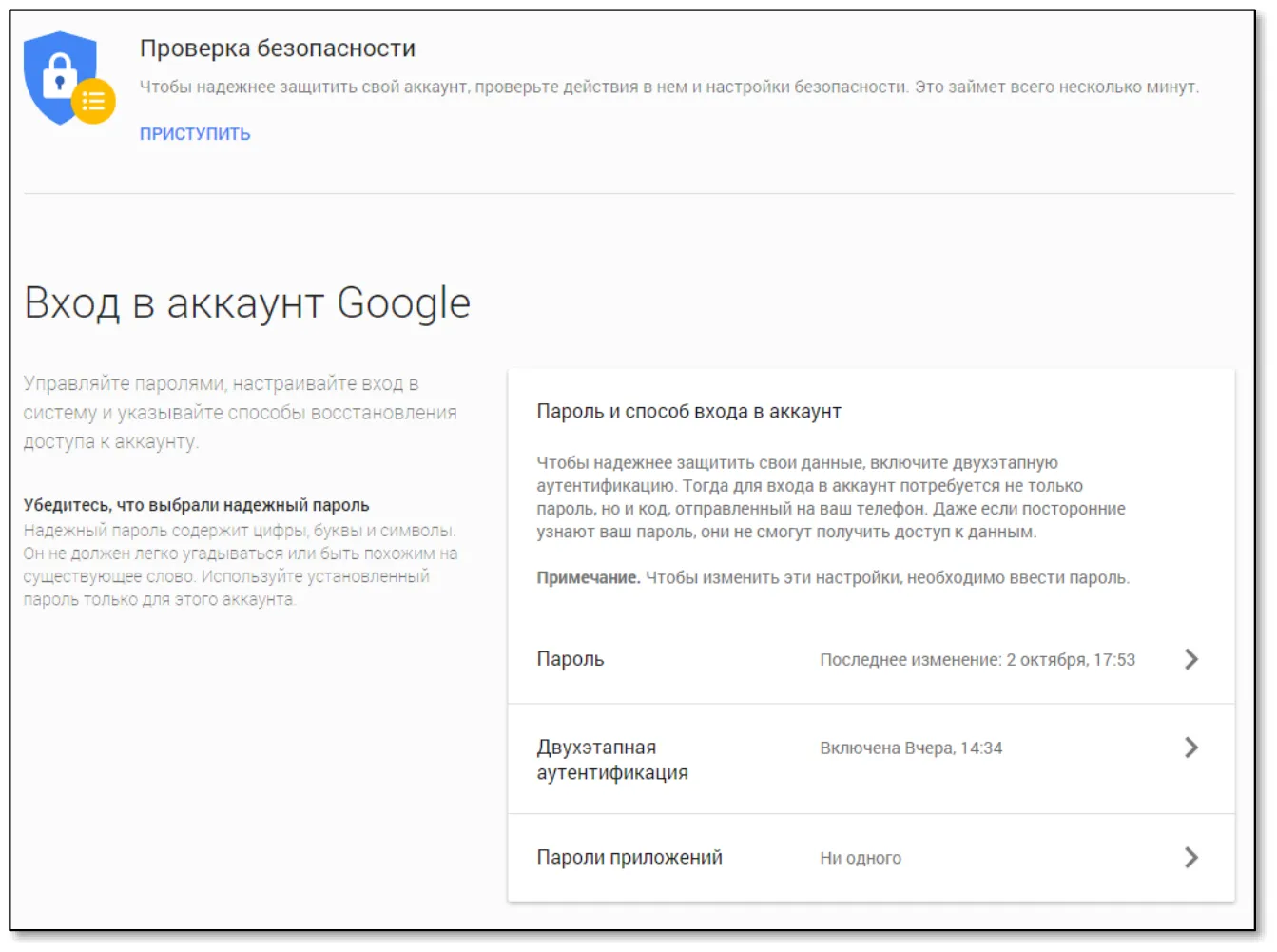This screenshot has height=952, width=1277.
Task: Select the Пароли приложений label
Action: pyautogui.click(x=629, y=858)
